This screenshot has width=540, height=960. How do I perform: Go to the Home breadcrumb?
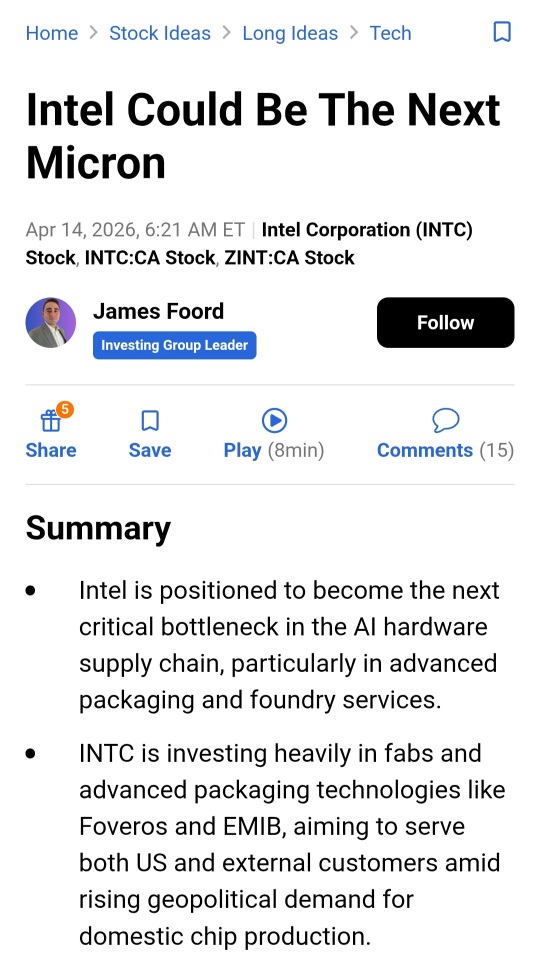pyautogui.click(x=52, y=33)
